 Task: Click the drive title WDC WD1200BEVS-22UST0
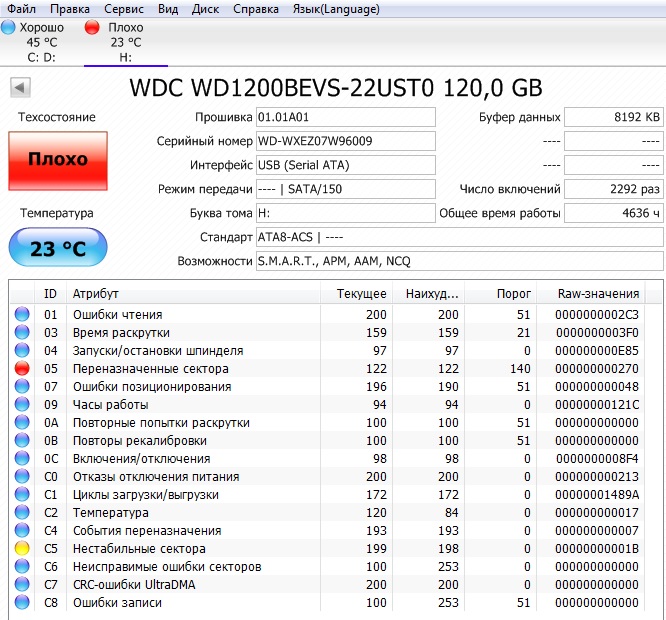pyautogui.click(x=282, y=88)
